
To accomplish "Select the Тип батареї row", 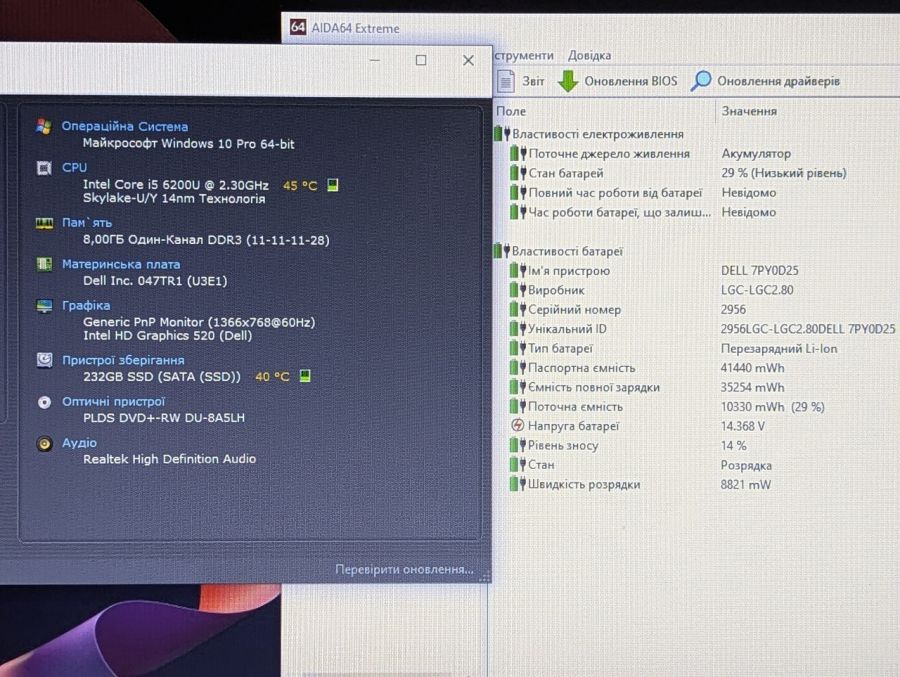I will (673, 348).
